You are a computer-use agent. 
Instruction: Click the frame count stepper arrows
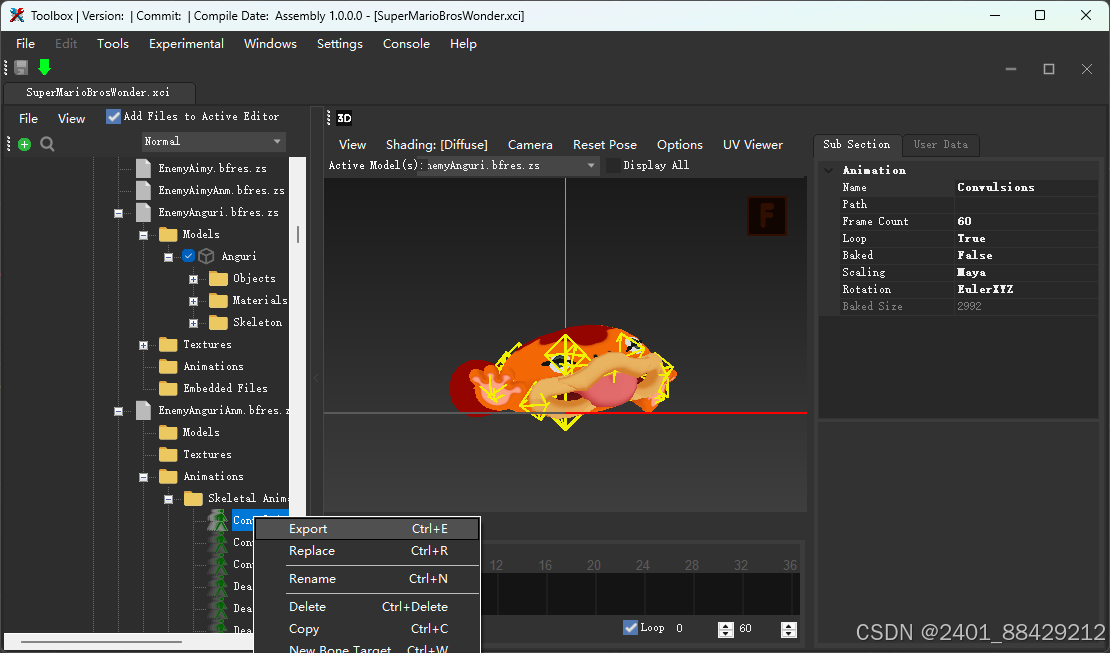tap(789, 630)
